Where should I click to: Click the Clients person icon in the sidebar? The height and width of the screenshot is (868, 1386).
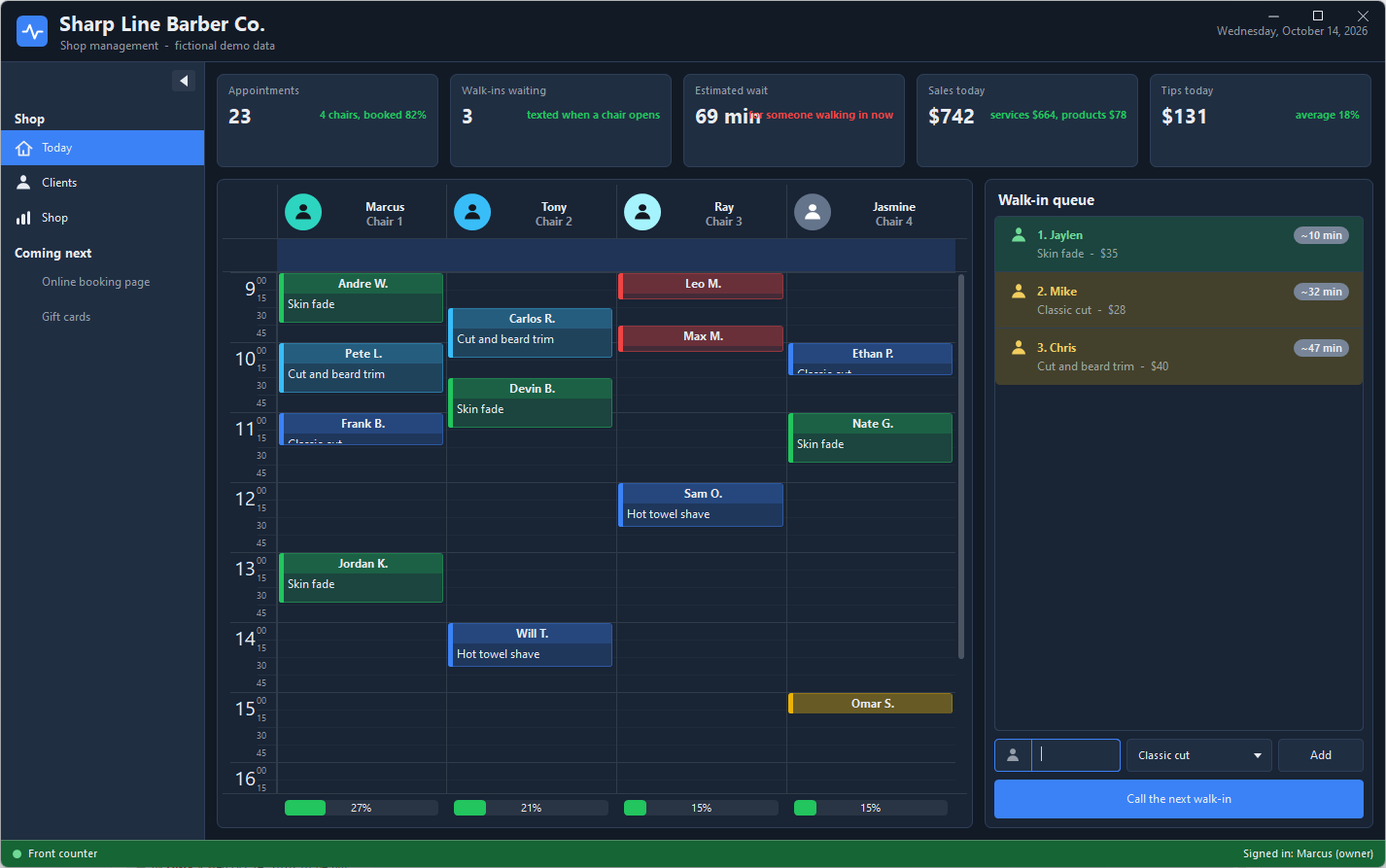click(24, 183)
